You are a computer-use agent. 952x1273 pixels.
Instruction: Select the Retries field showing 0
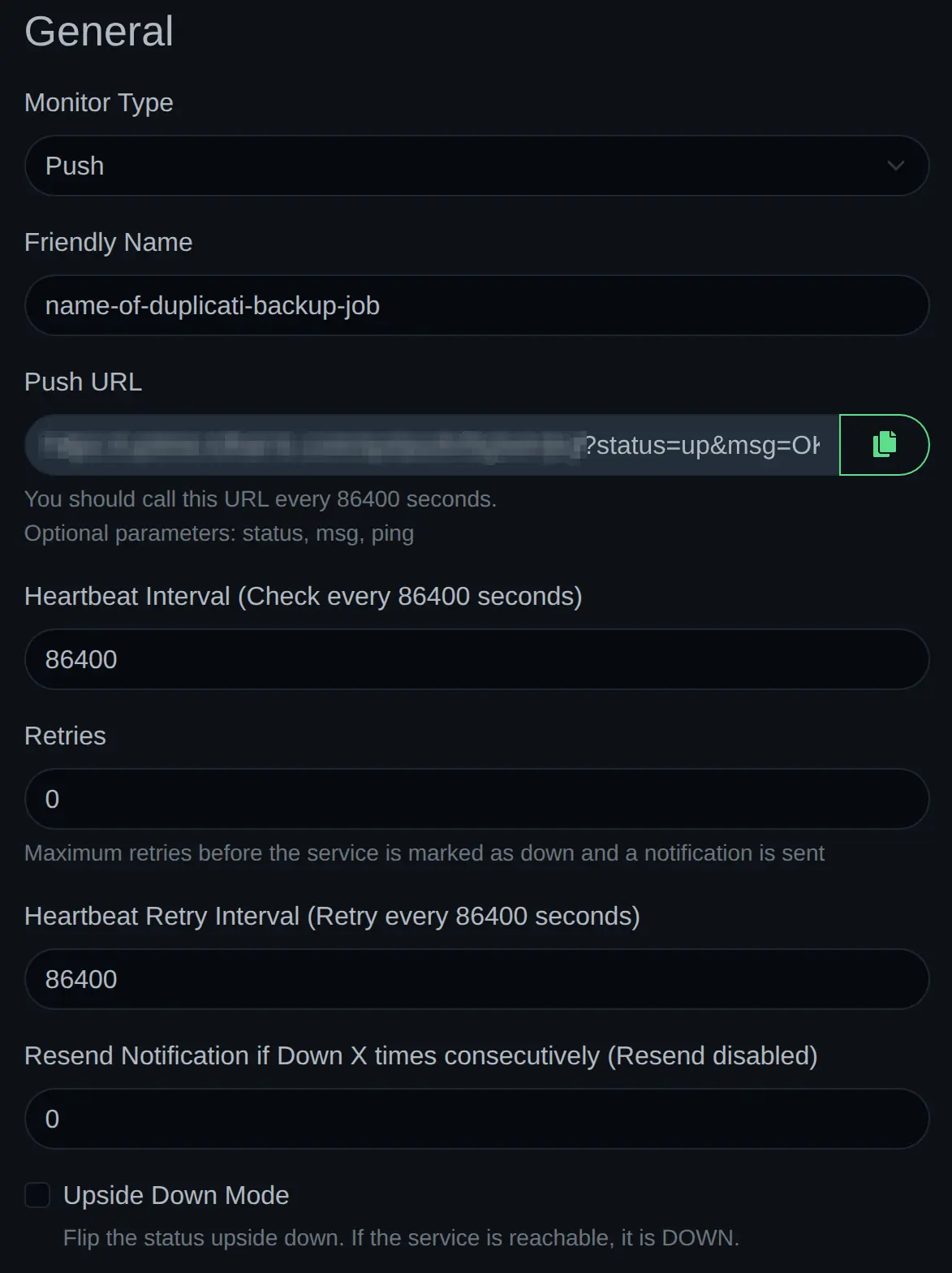tap(476, 799)
